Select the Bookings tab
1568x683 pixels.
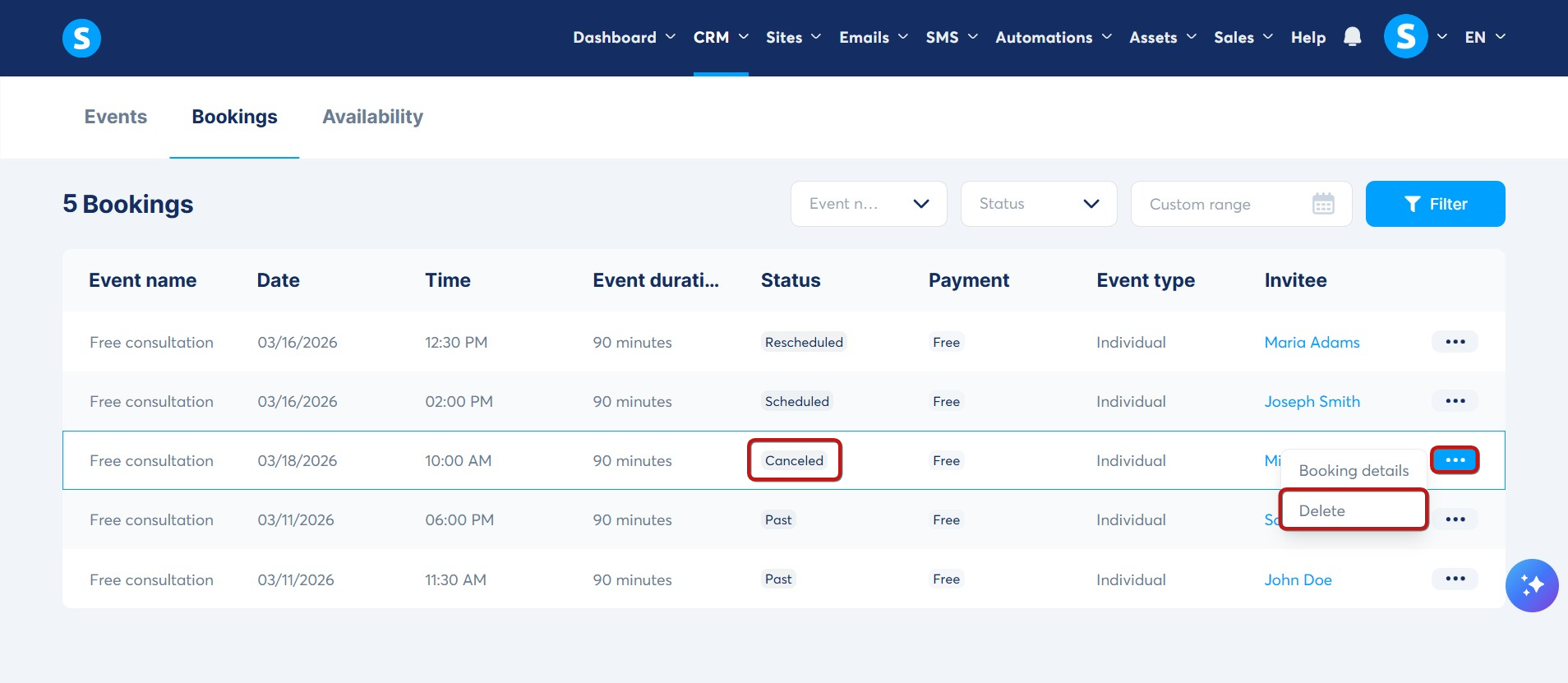(234, 117)
